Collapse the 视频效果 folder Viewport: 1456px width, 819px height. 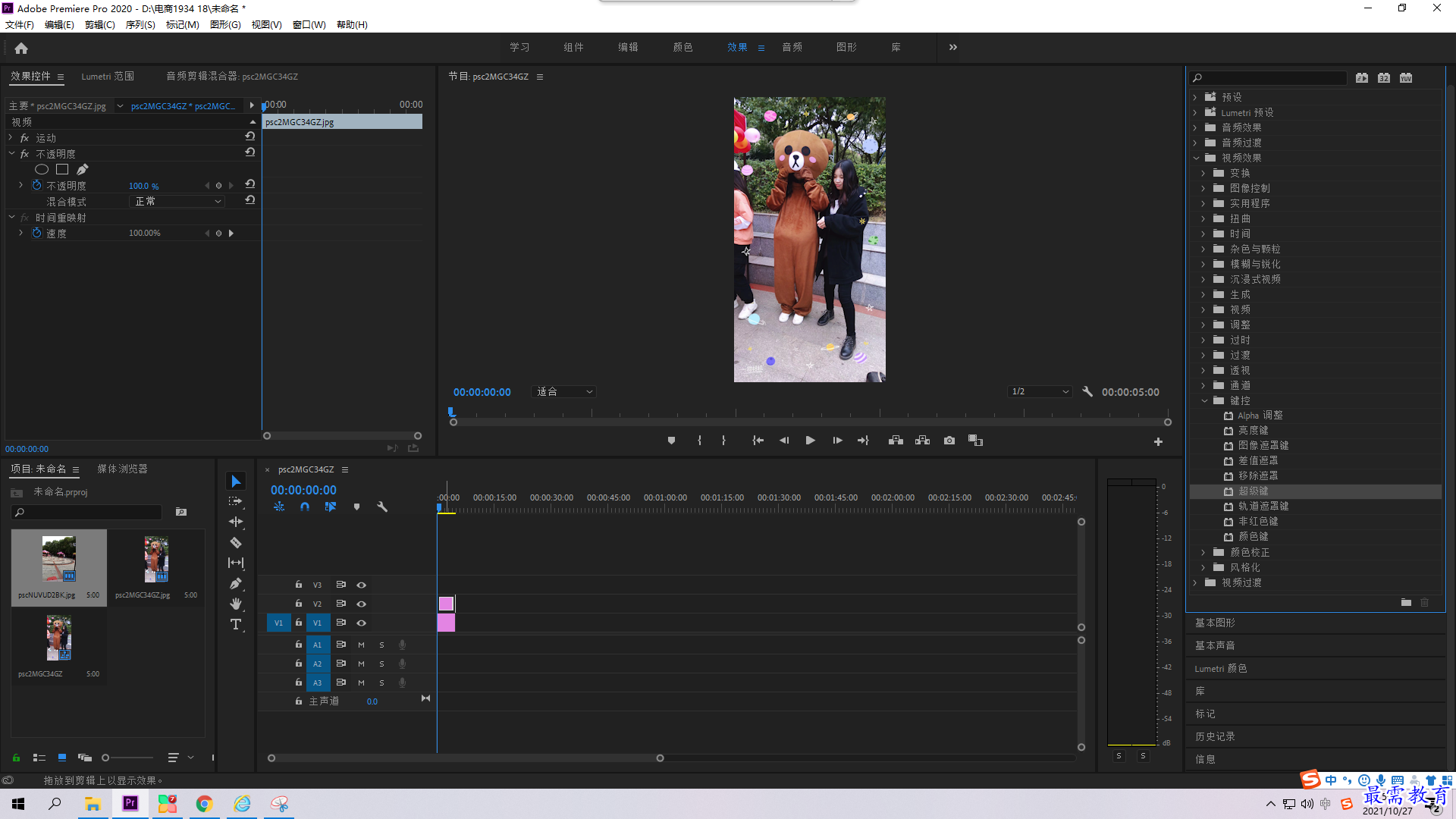(x=1196, y=158)
